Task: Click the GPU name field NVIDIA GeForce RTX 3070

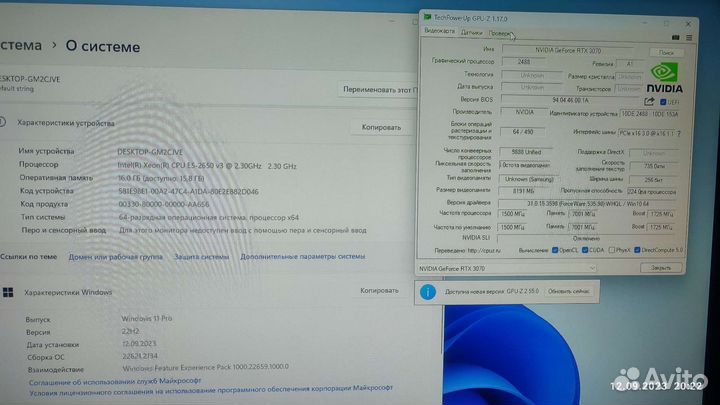Action: pos(568,51)
